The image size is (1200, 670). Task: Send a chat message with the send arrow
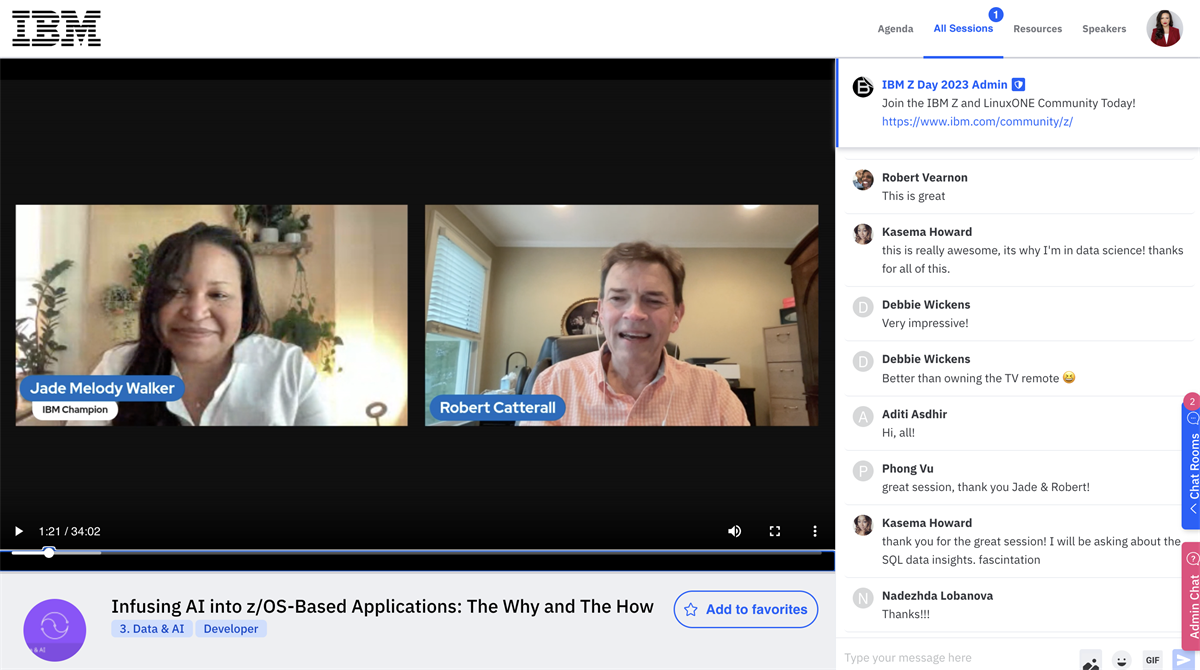click(x=1184, y=659)
